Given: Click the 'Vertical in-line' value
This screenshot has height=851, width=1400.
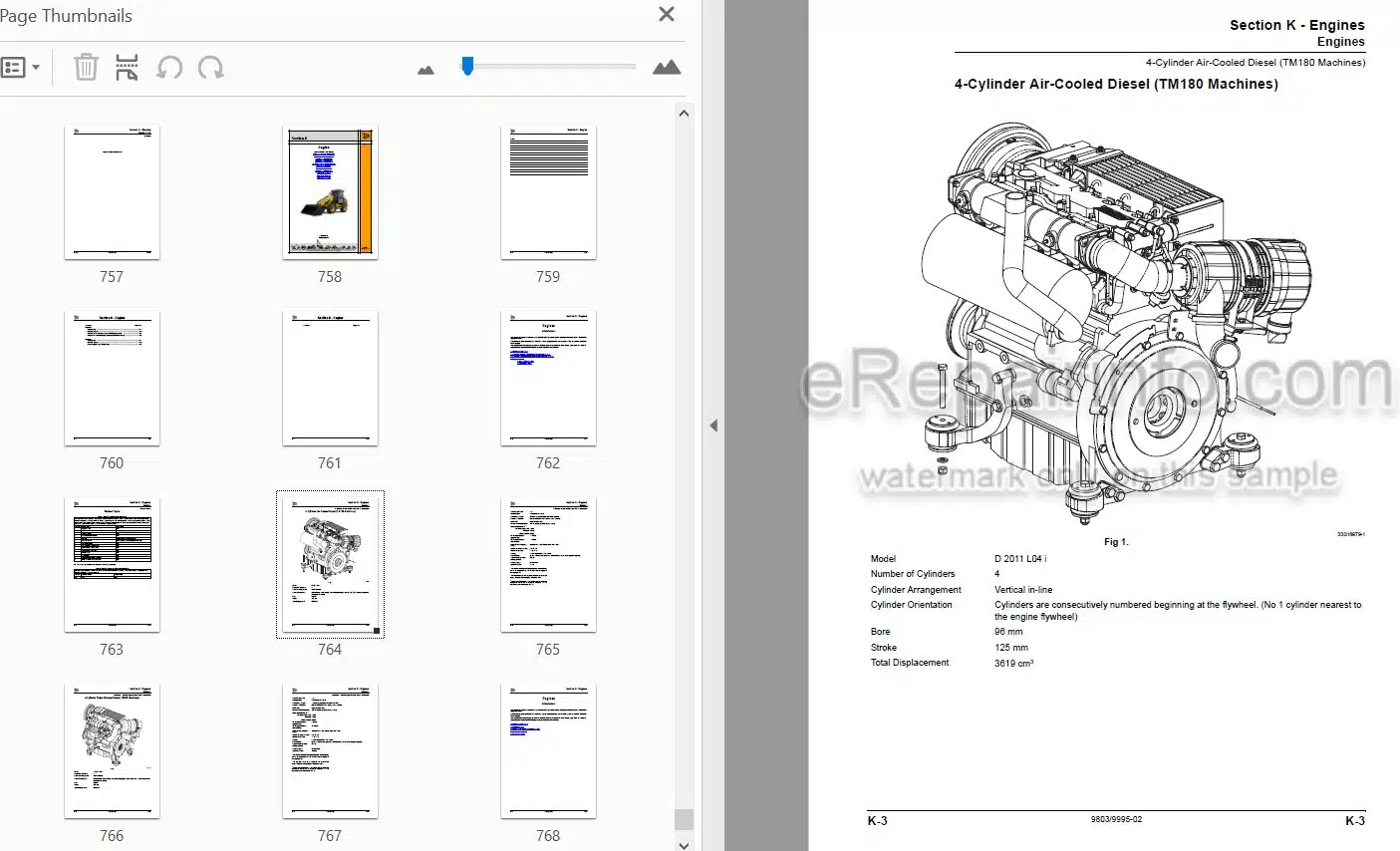Looking at the screenshot, I should 1023,590.
